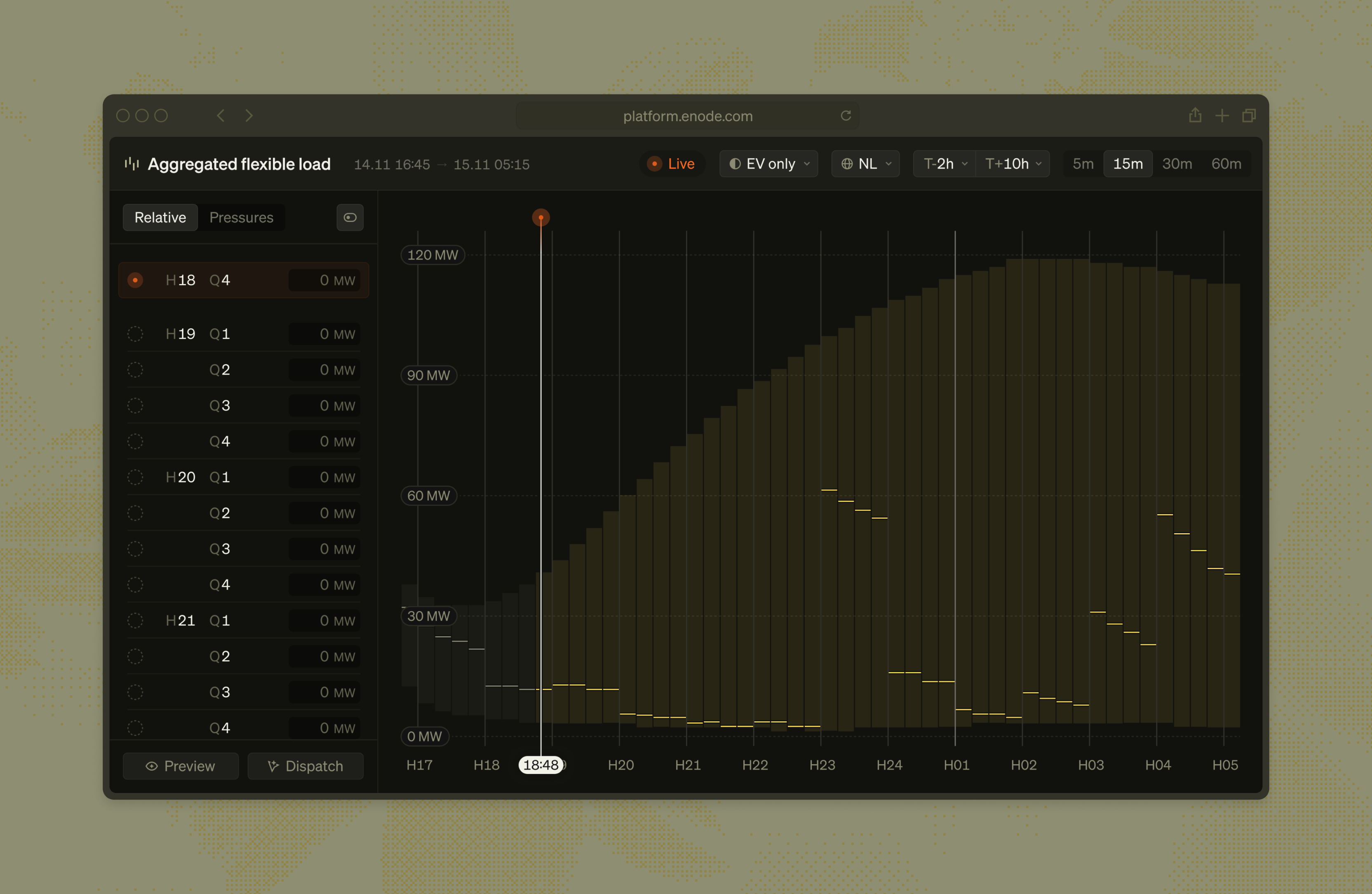Select the H20 Q3 radio button
The height and width of the screenshot is (894, 1372).
pos(136,548)
